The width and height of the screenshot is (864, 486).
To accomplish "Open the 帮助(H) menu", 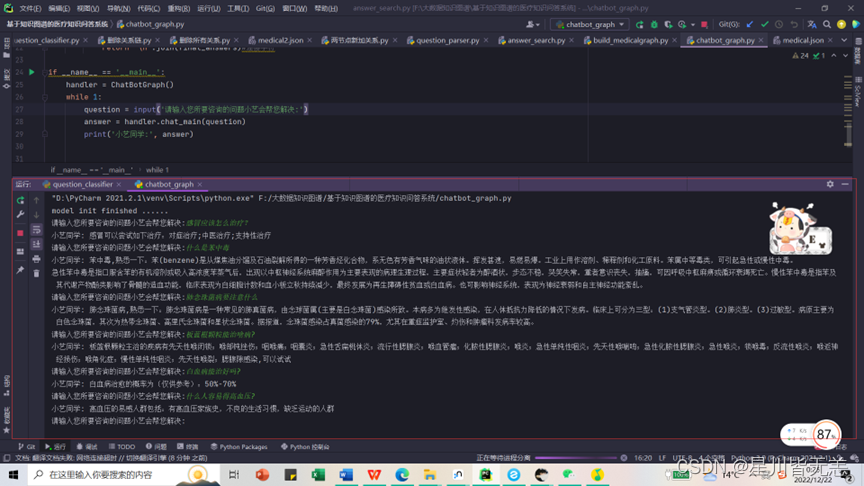I will 326,8.
